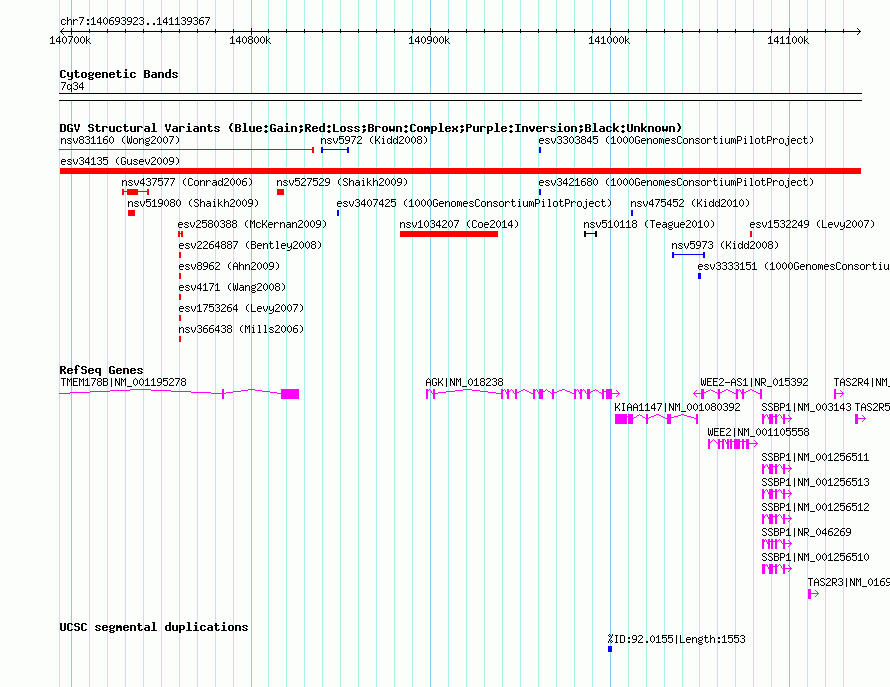Click the nsv1034207 (Coe2014) label
Image resolution: width=890 pixels, height=687 pixels.
[459, 224]
